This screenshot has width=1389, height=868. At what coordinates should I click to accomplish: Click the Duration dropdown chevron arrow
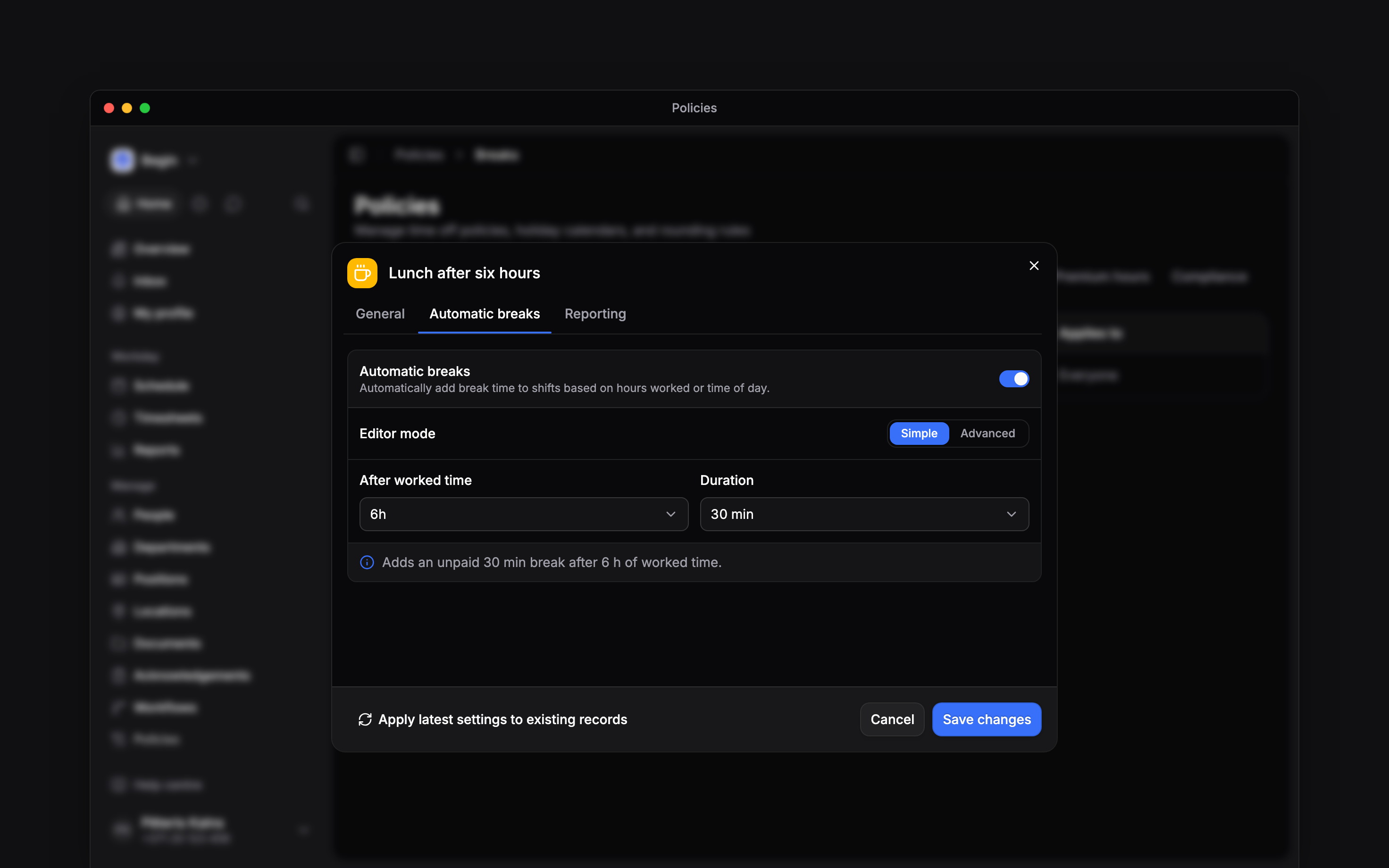pos(1012,514)
